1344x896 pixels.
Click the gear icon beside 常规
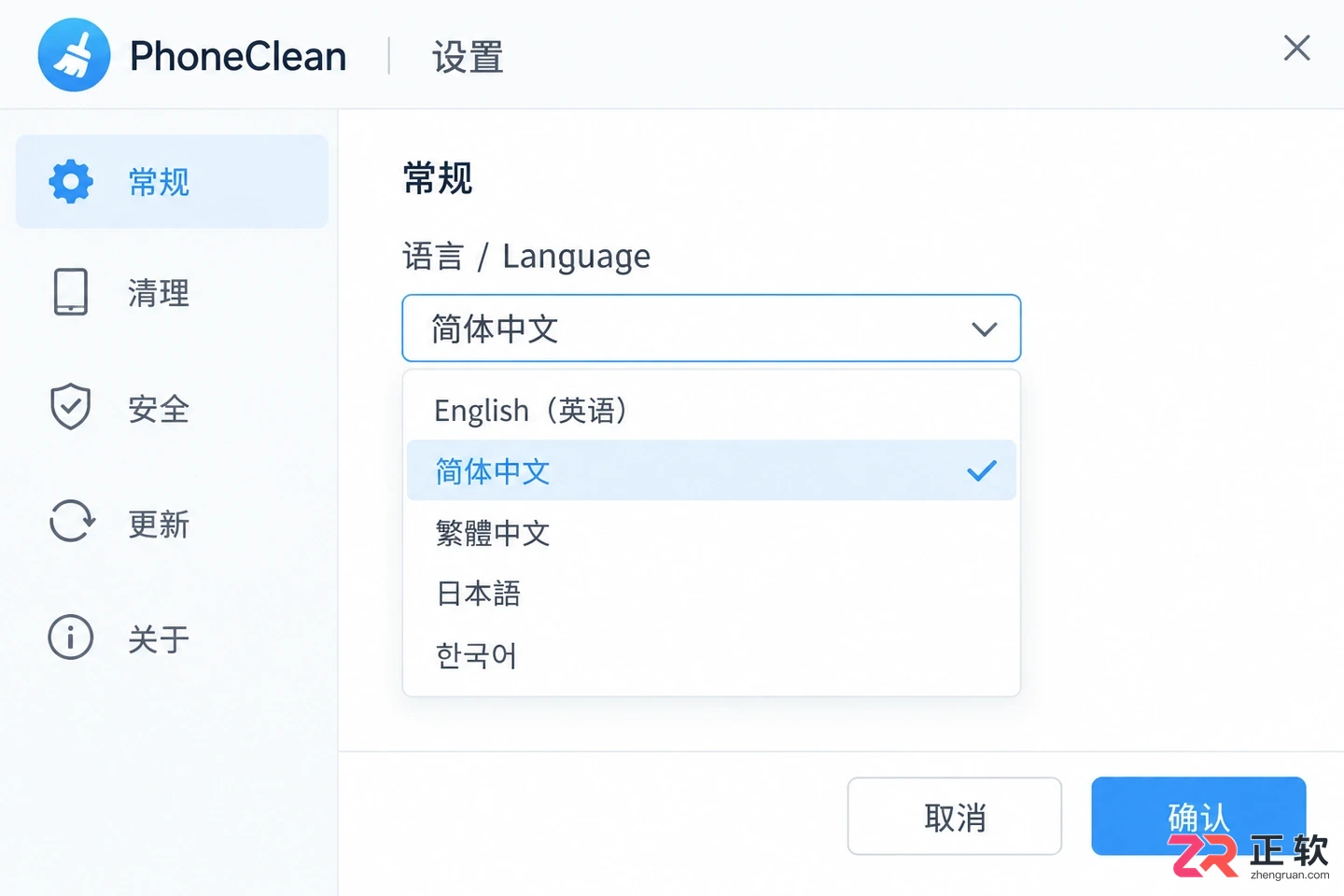pyautogui.click(x=71, y=181)
